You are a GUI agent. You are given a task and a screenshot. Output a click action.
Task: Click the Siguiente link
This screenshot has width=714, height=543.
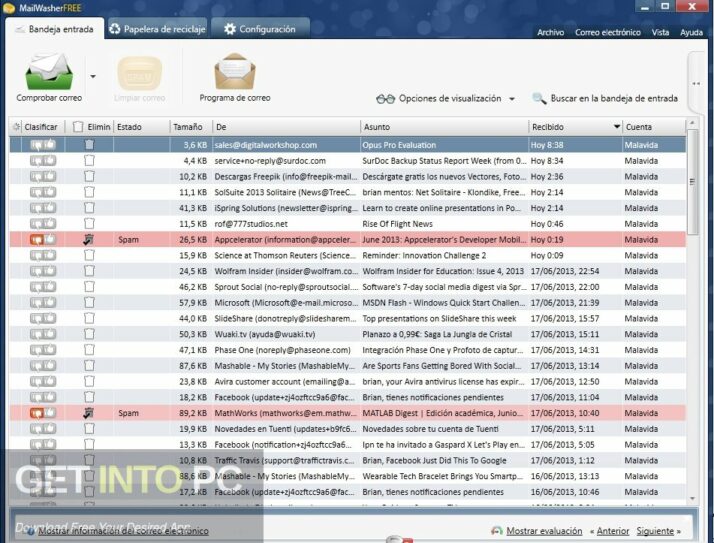(655, 531)
